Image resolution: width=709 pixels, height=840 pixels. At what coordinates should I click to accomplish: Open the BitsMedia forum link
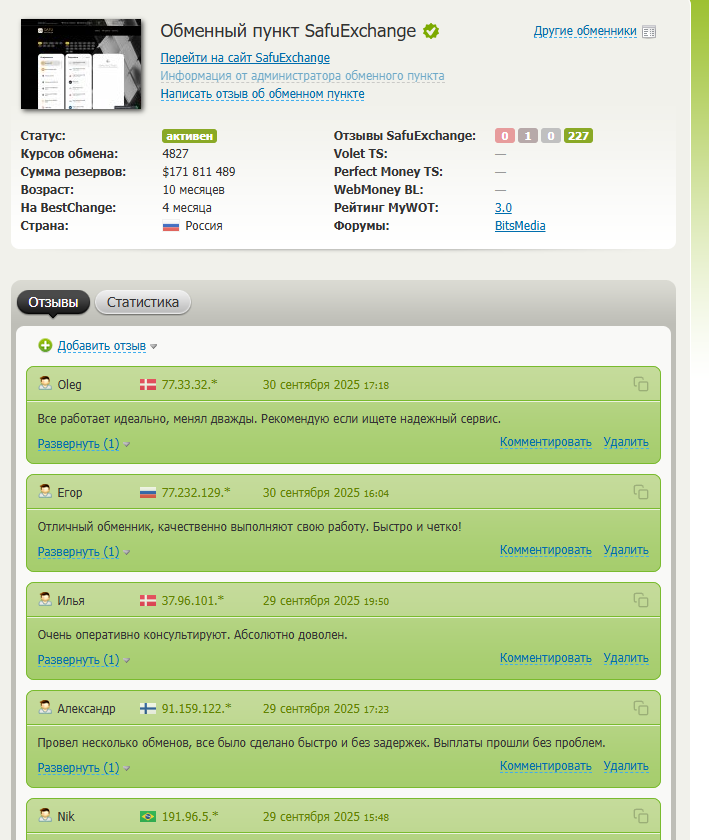pos(520,226)
